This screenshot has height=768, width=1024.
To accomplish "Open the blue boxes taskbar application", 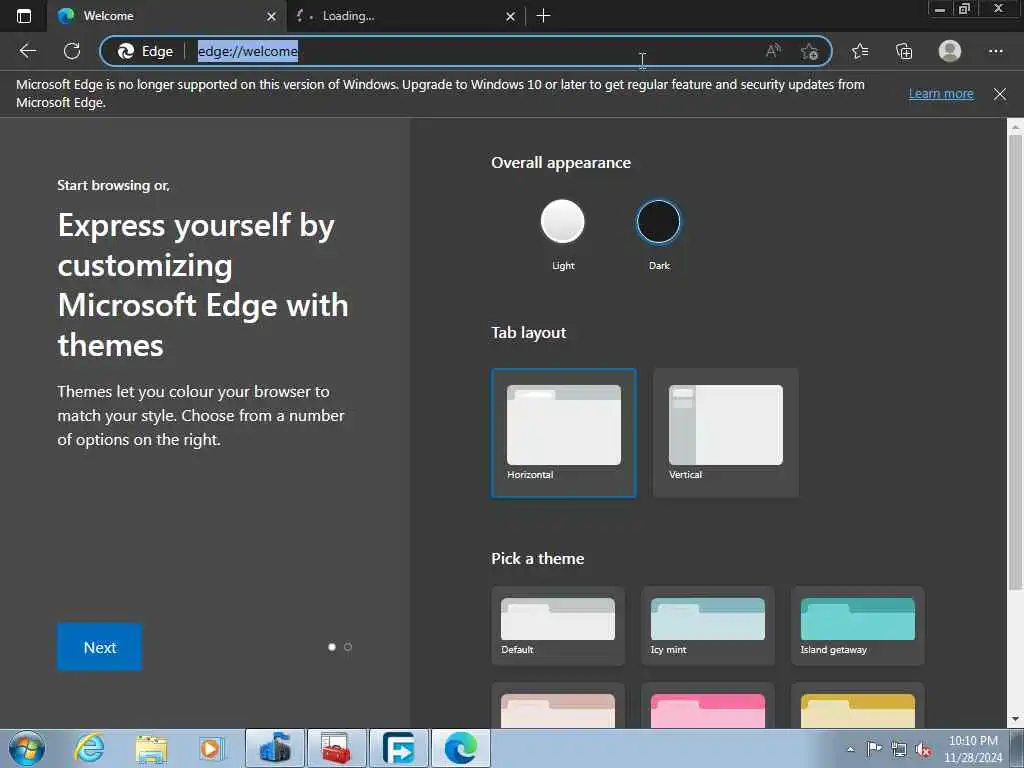I will tap(275, 748).
